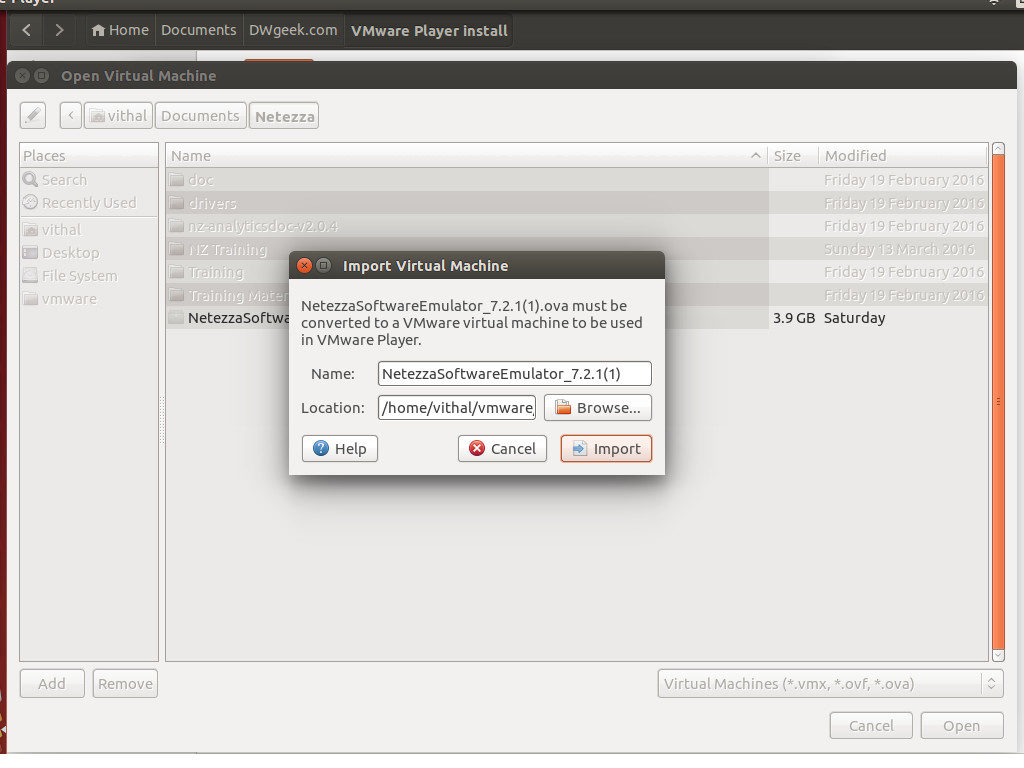Screen dimensions: 1024x768
Task: Click the forward arrow in file manager toolbar
Action: click(59, 30)
